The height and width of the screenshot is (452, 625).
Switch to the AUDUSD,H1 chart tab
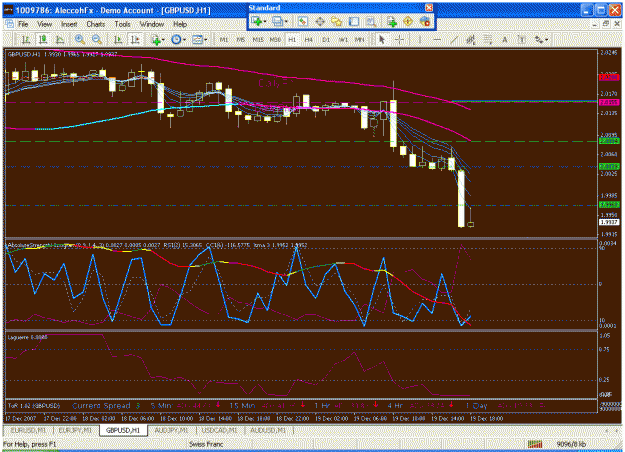(268, 430)
